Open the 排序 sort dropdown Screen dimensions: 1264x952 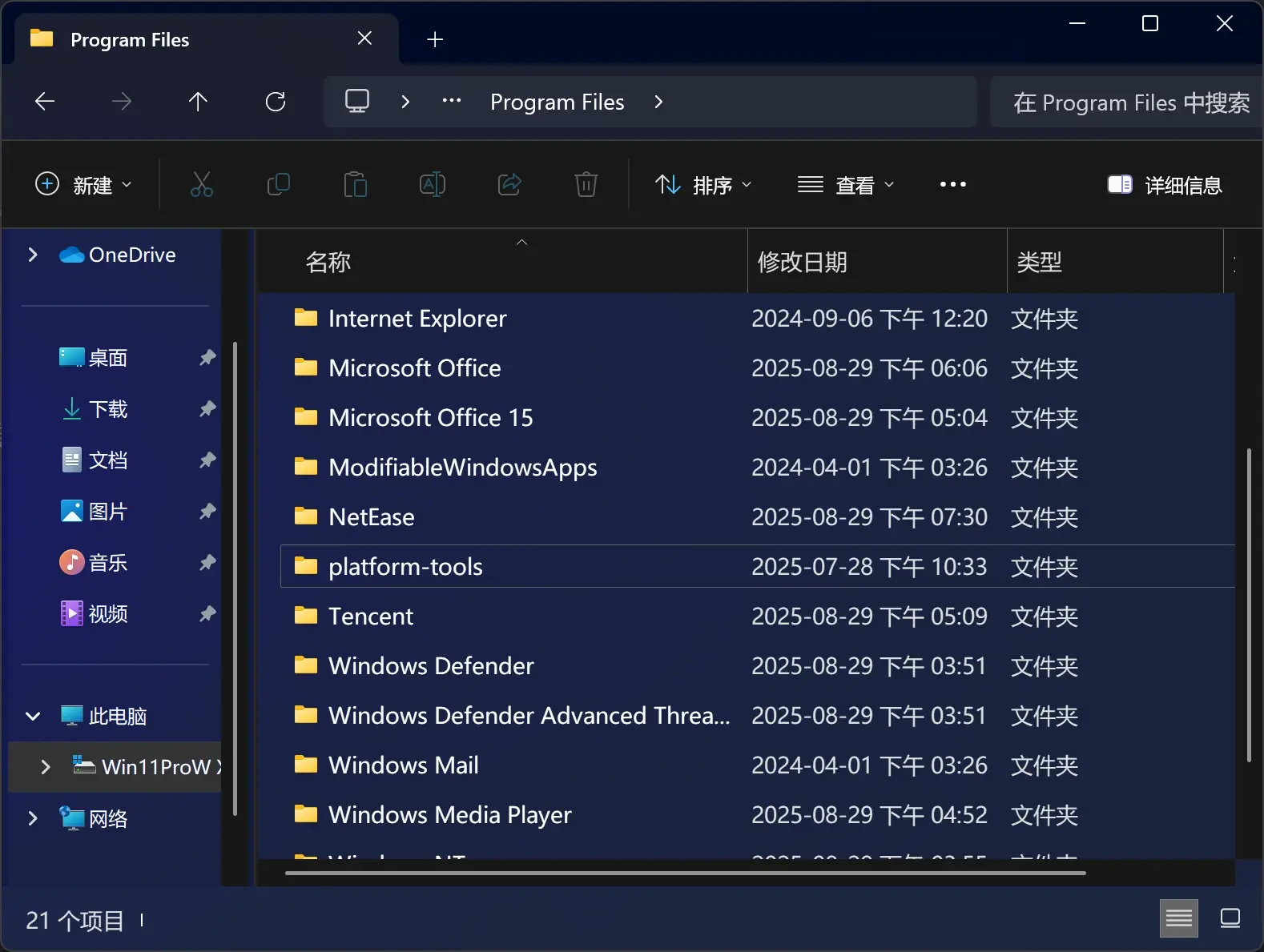click(703, 185)
